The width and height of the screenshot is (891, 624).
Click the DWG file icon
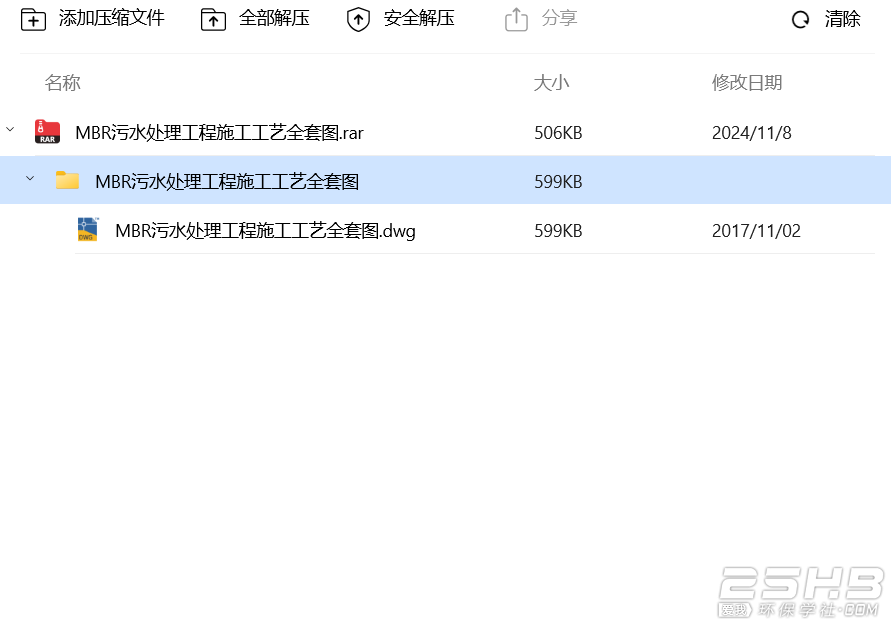pyautogui.click(x=88, y=229)
